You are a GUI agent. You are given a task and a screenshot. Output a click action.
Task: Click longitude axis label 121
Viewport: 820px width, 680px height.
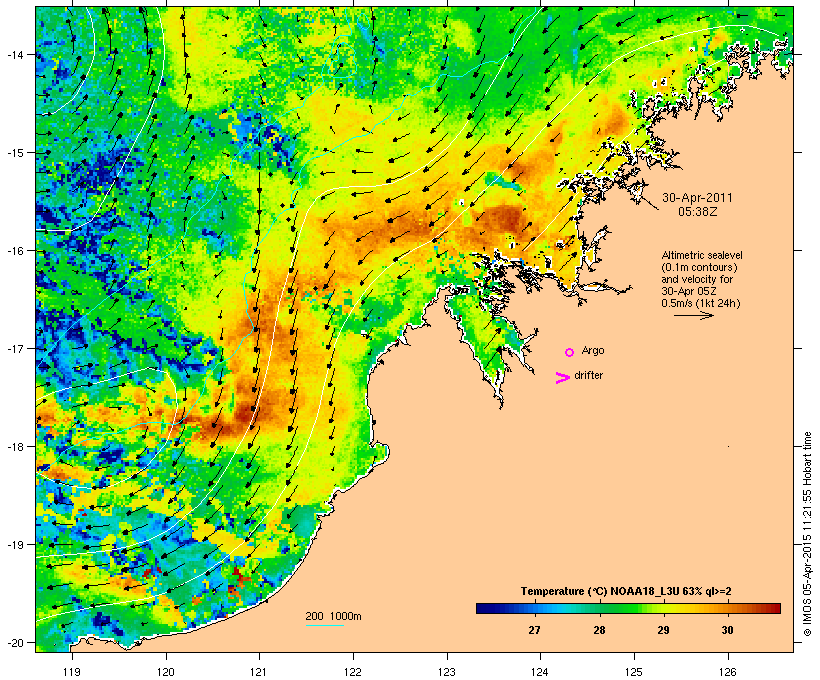(x=259, y=672)
